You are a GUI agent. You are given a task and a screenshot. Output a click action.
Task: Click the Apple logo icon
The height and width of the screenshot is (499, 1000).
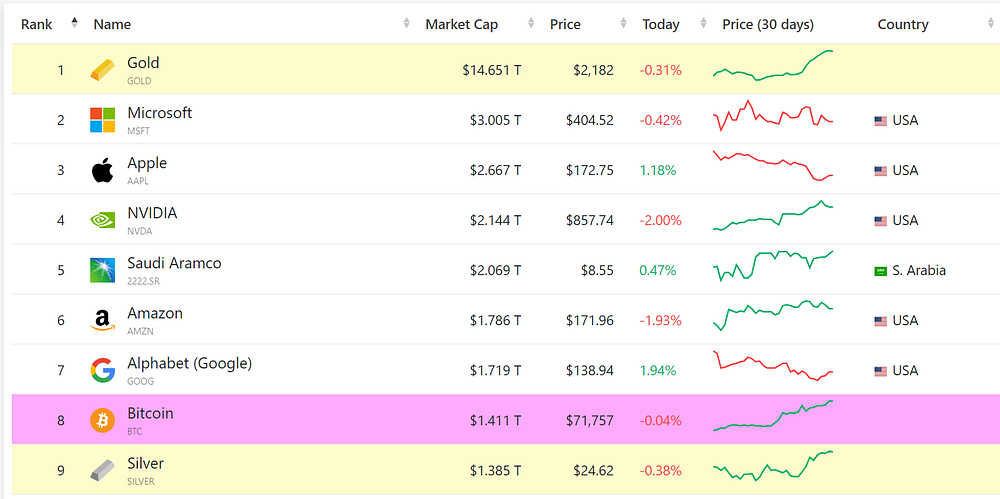pyautogui.click(x=102, y=170)
